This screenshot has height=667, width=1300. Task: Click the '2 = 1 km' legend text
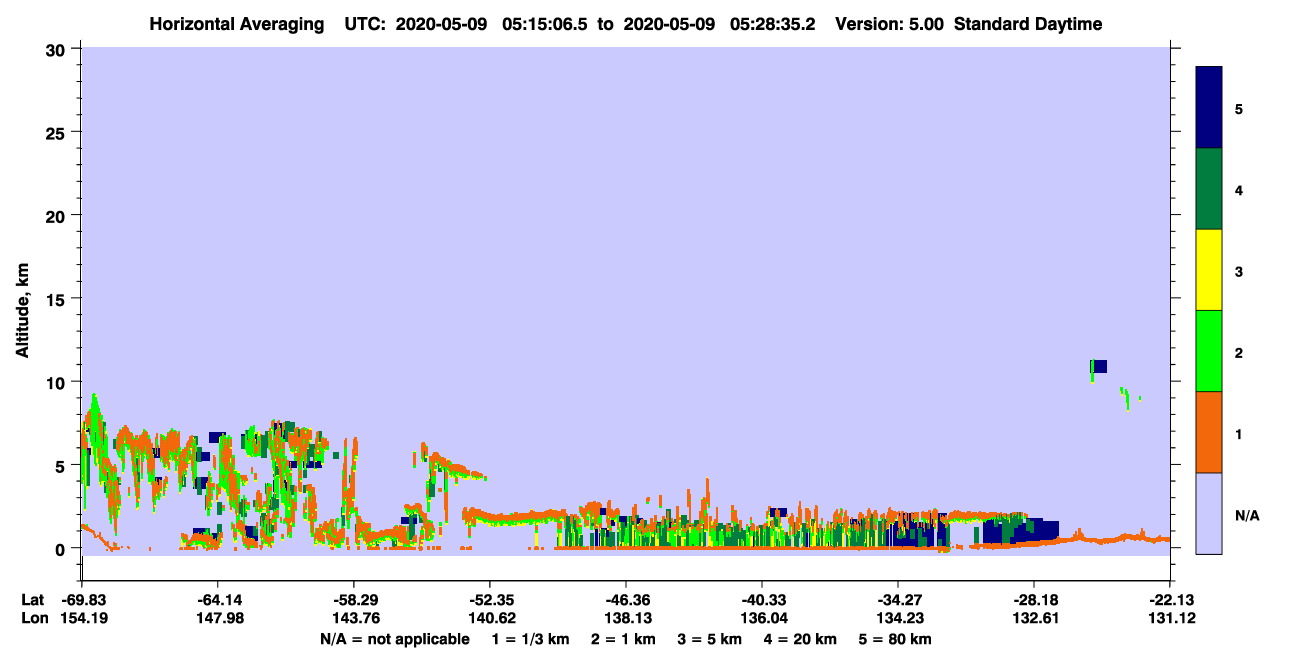[623, 639]
